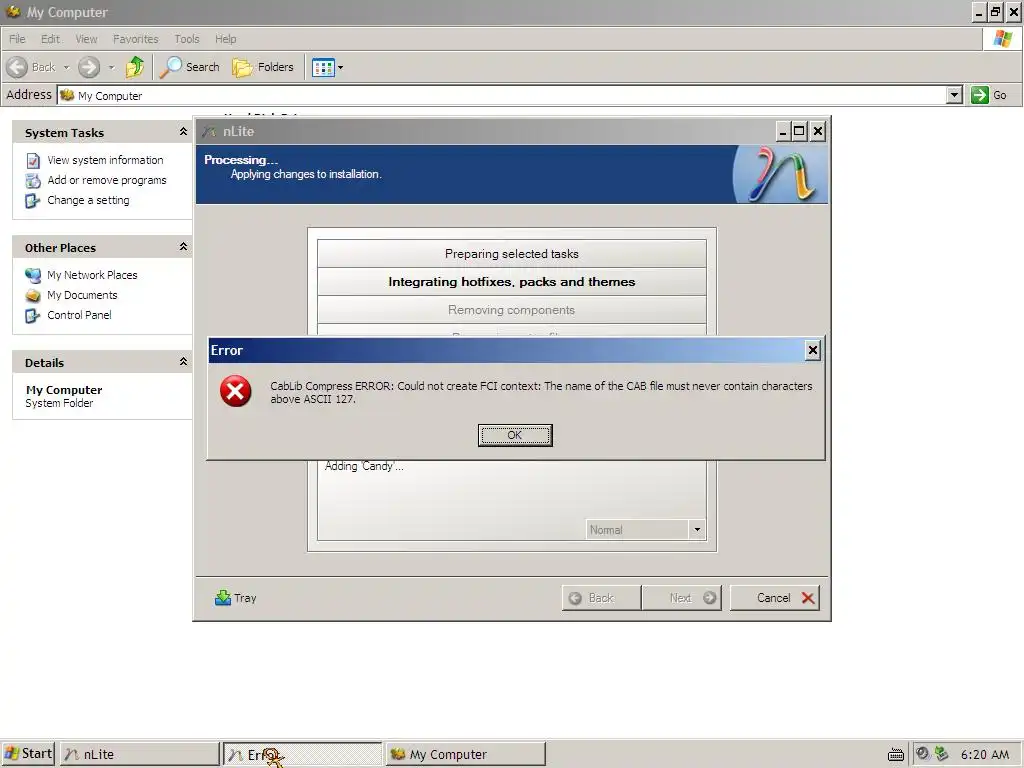
Task: Open the Help menu in My Computer
Action: [x=225, y=39]
